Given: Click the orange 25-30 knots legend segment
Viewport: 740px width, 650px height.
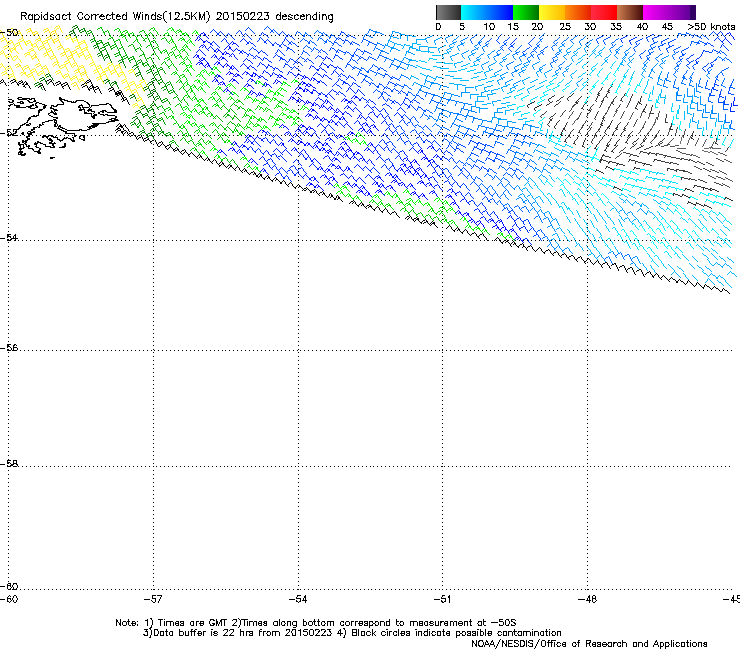Looking at the screenshot, I should tap(578, 12).
